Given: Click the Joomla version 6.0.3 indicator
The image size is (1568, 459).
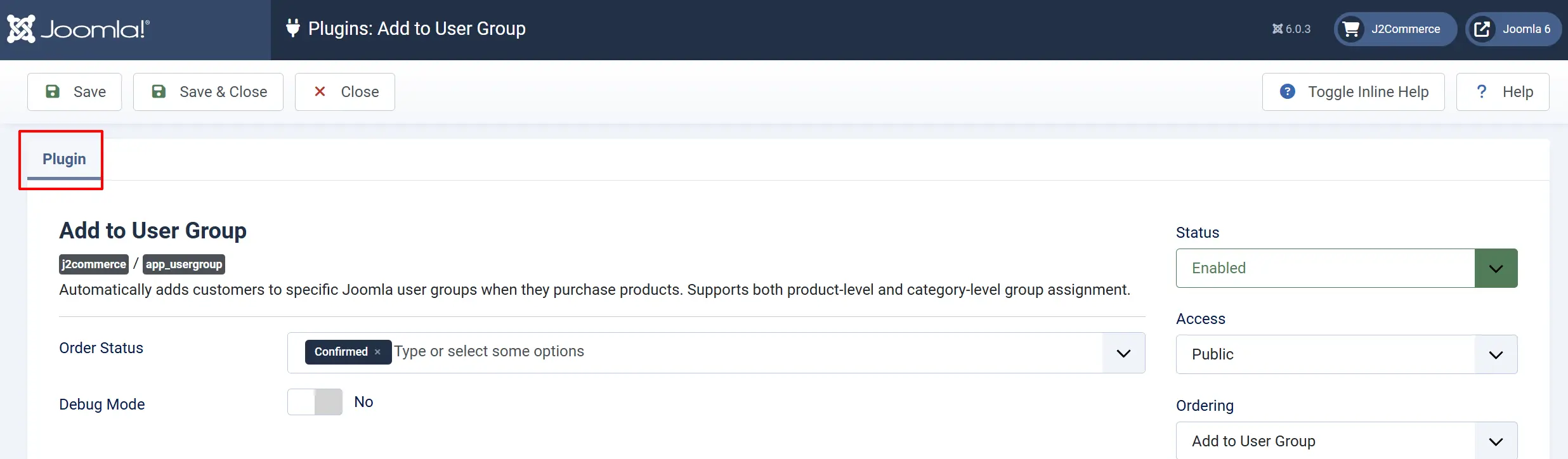Looking at the screenshot, I should 1291,29.
